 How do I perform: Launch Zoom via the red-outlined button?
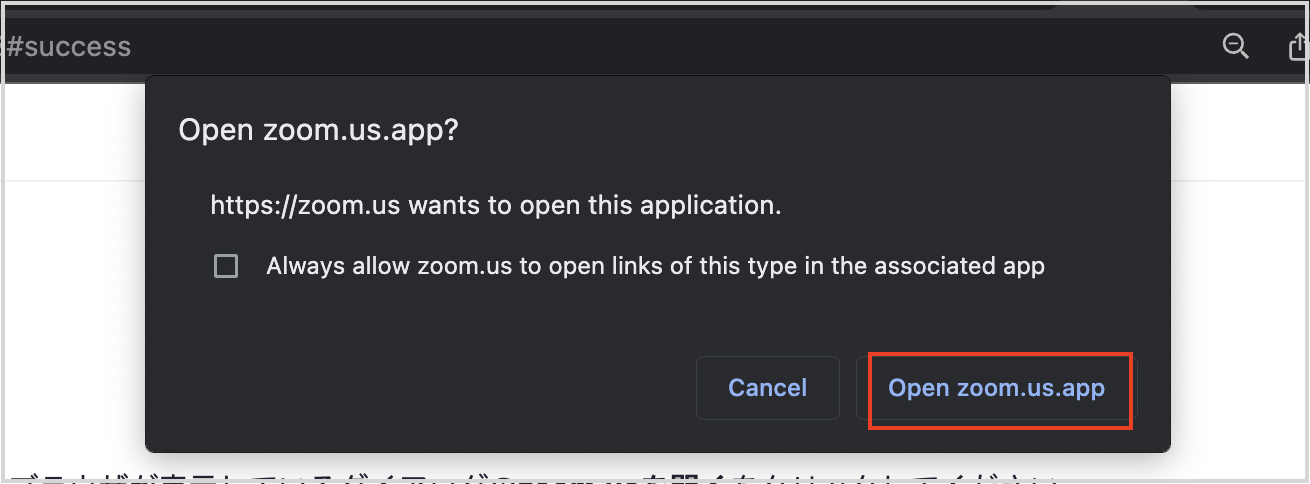[x=997, y=387]
